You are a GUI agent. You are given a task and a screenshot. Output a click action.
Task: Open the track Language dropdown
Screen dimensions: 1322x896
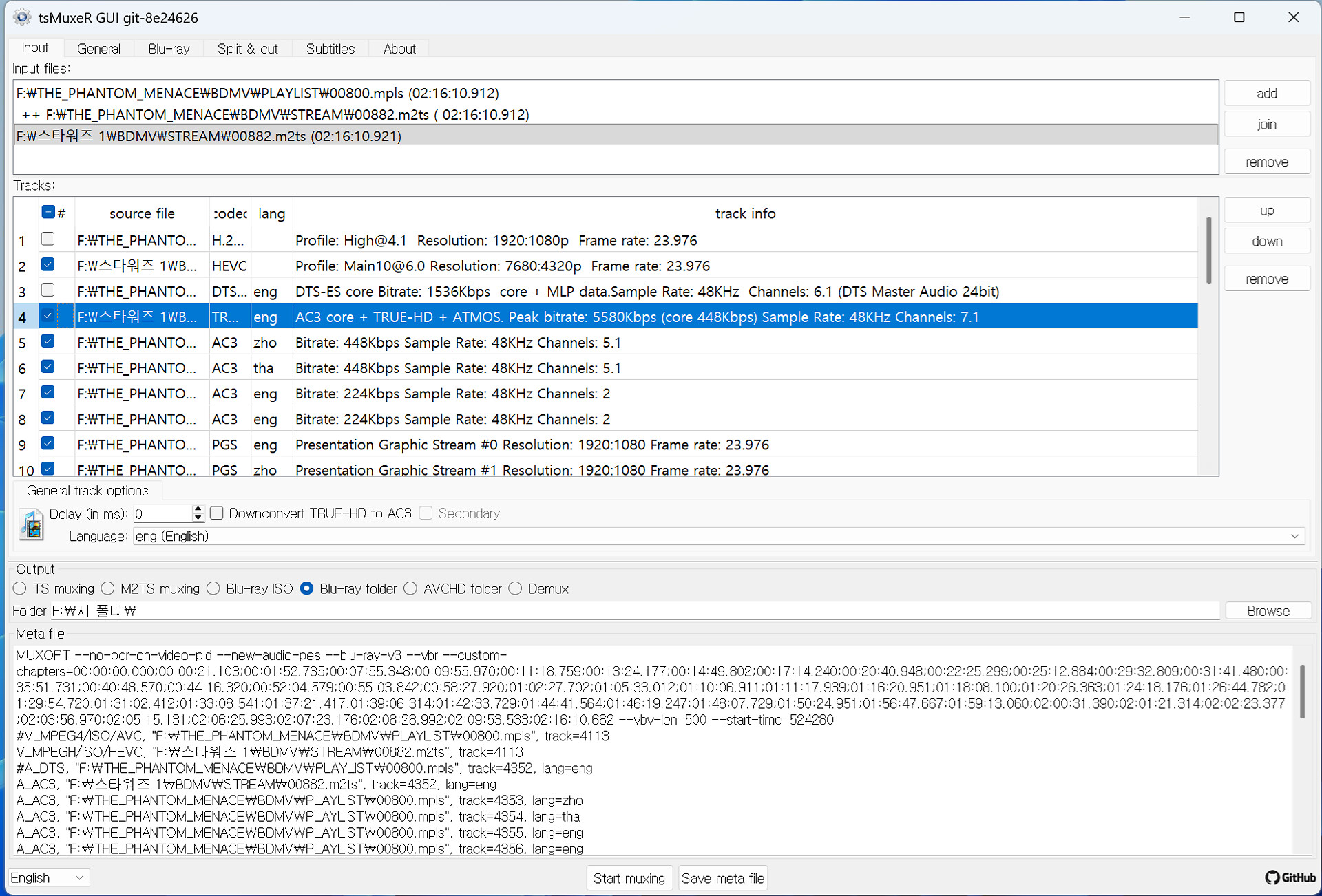click(718, 537)
